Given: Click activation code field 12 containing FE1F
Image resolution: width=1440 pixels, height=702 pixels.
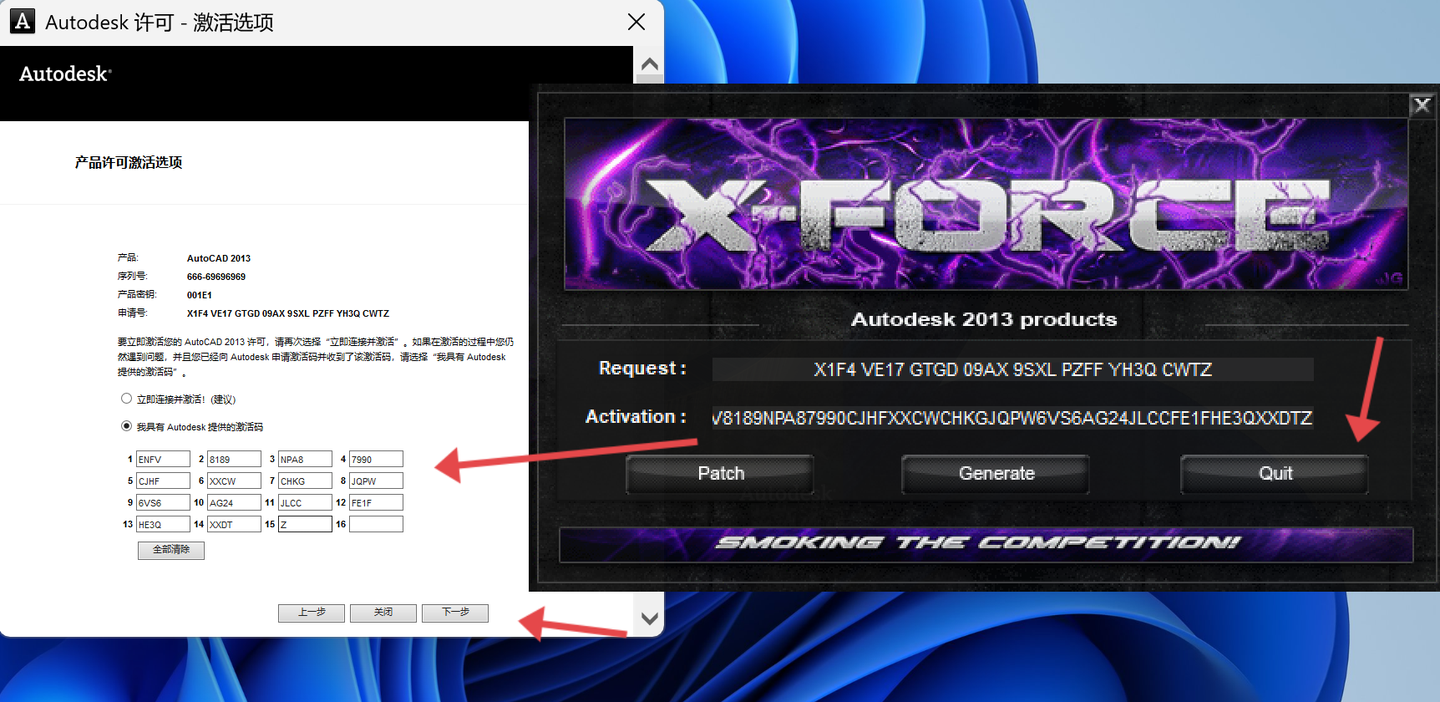Looking at the screenshot, I should point(376,503).
